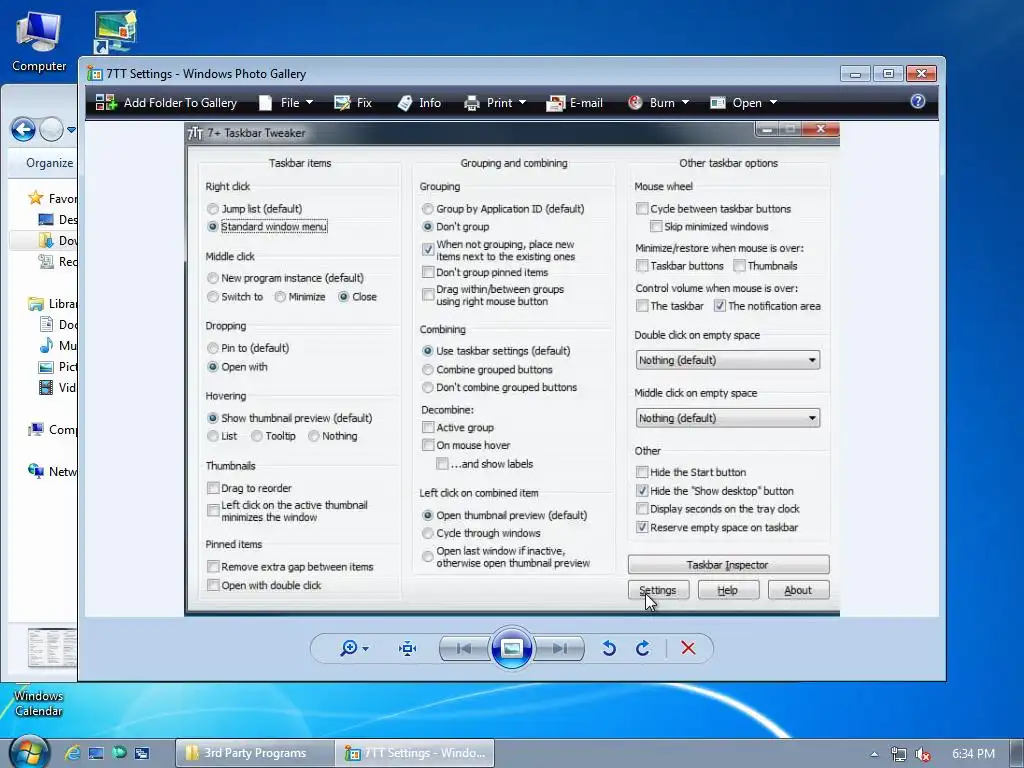Click the 7TT Settings taskbar button
The image size is (1024, 768).
[415, 753]
